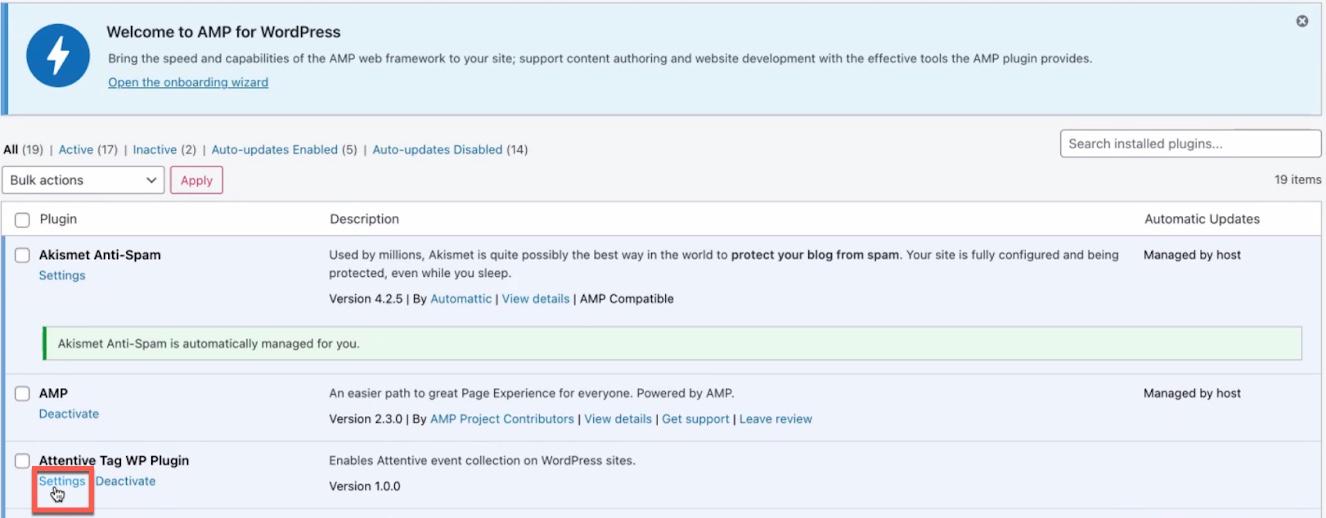The image size is (1326, 518).
Task: Toggle the select-all plugins checkbox
Action: [22, 220]
